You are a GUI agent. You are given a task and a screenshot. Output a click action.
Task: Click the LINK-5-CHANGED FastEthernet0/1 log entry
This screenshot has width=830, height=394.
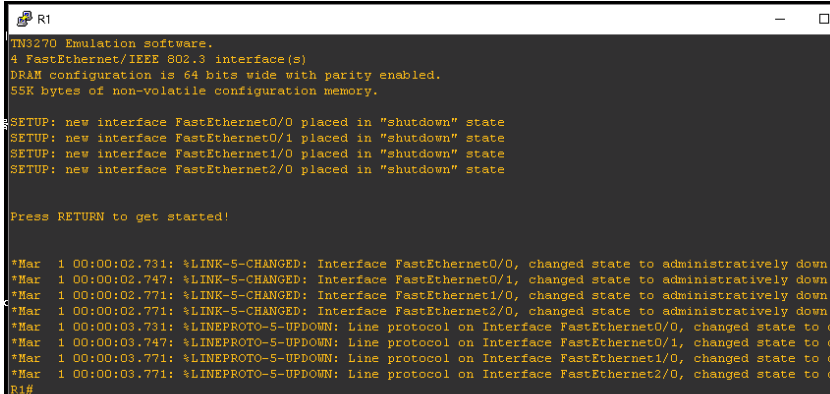coord(419,280)
